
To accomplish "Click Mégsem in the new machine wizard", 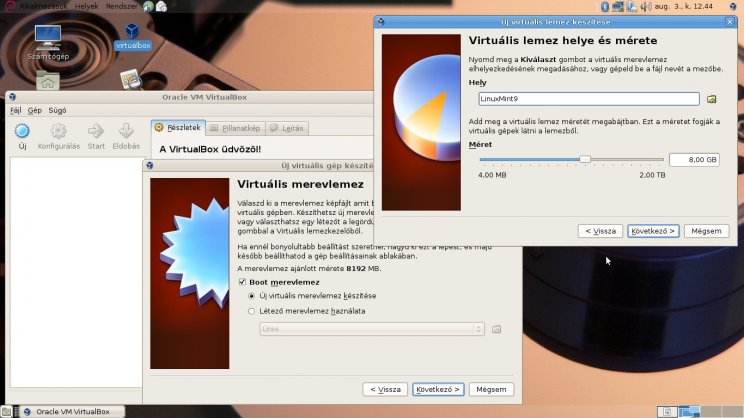I will pos(491,390).
